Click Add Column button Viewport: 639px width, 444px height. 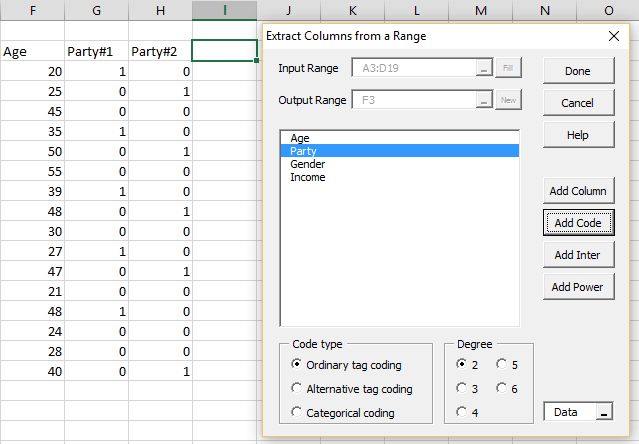(577, 191)
